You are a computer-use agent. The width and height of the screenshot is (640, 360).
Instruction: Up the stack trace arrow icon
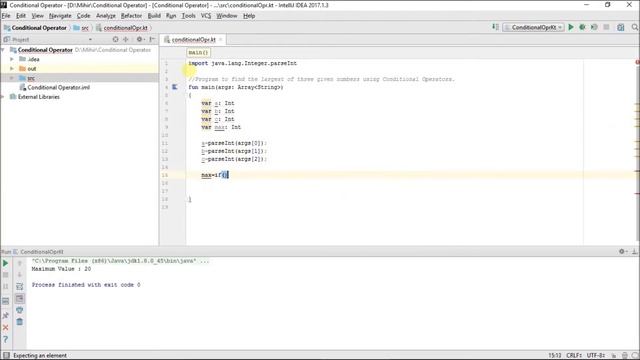click(19, 263)
